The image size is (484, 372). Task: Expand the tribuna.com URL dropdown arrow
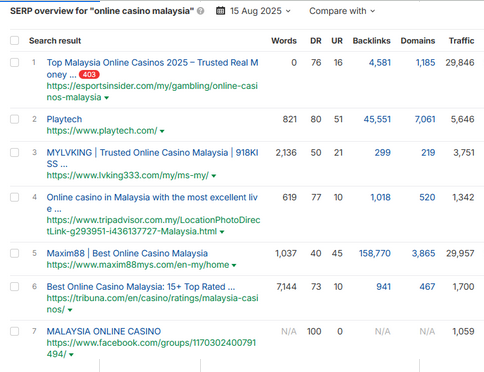(x=70, y=310)
